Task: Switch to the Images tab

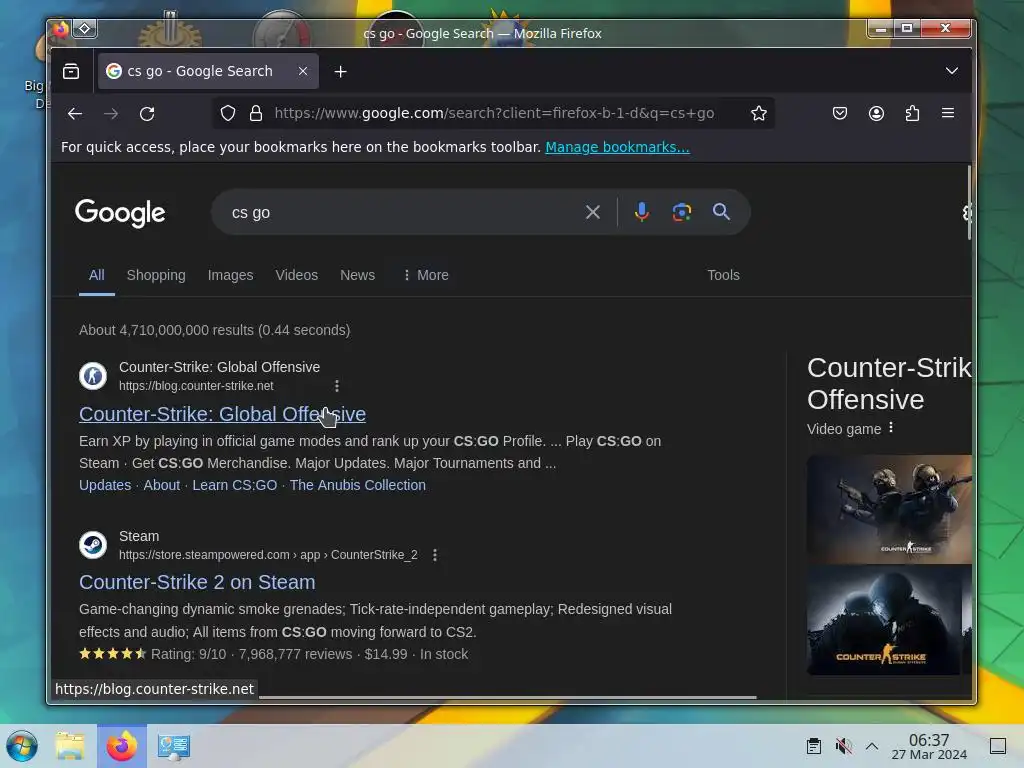Action: (x=231, y=275)
